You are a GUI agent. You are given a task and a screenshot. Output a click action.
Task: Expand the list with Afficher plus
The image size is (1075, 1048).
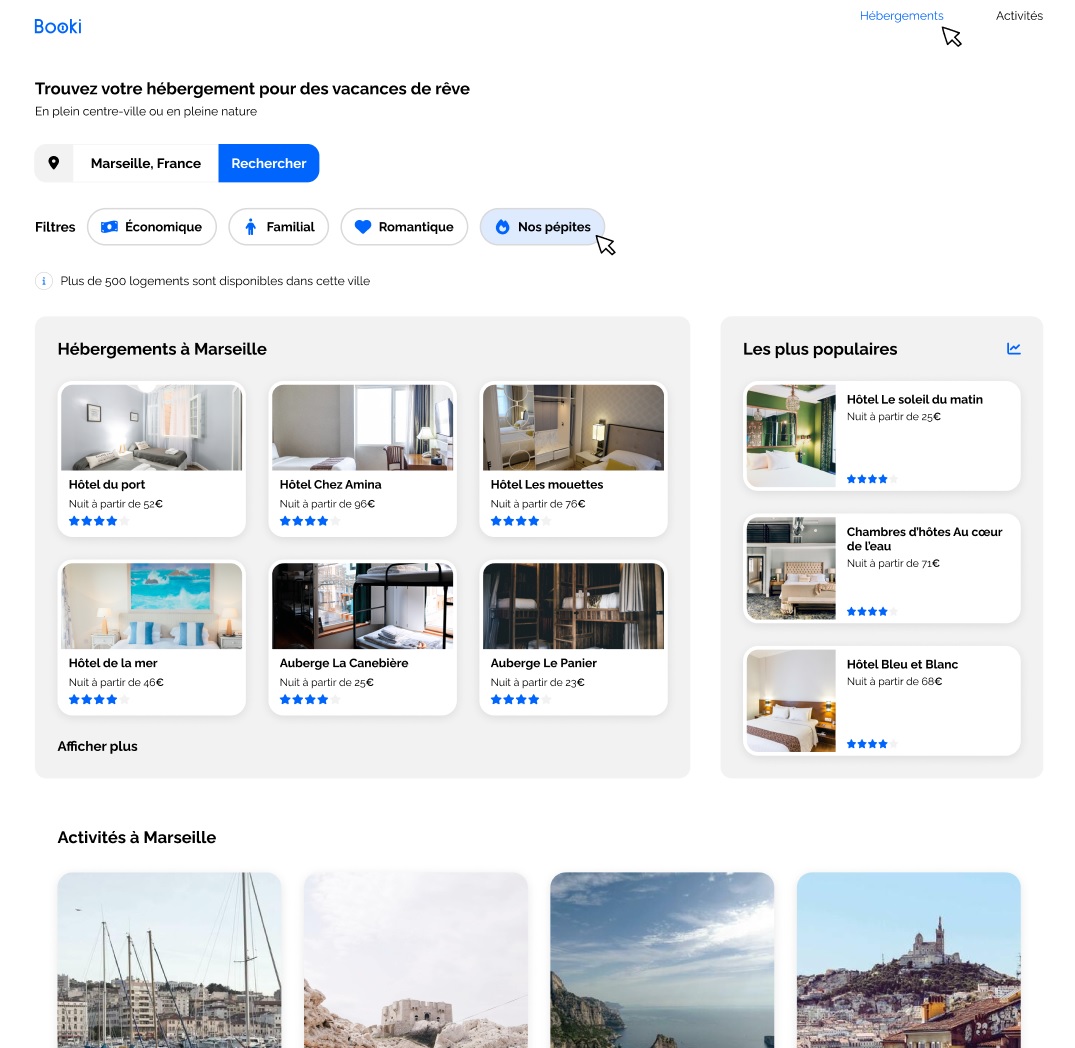[98, 746]
